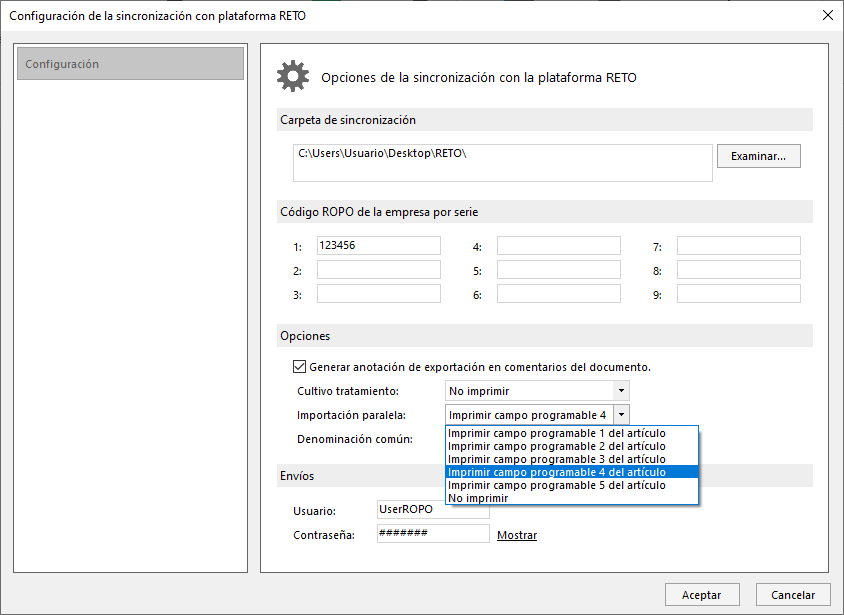Click ROPO code field for series 2
The width and height of the screenshot is (844, 615).
pyautogui.click(x=378, y=270)
